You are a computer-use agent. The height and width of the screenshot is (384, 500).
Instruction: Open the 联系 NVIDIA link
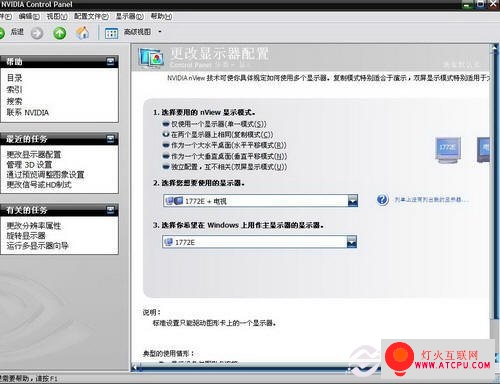tap(28, 112)
